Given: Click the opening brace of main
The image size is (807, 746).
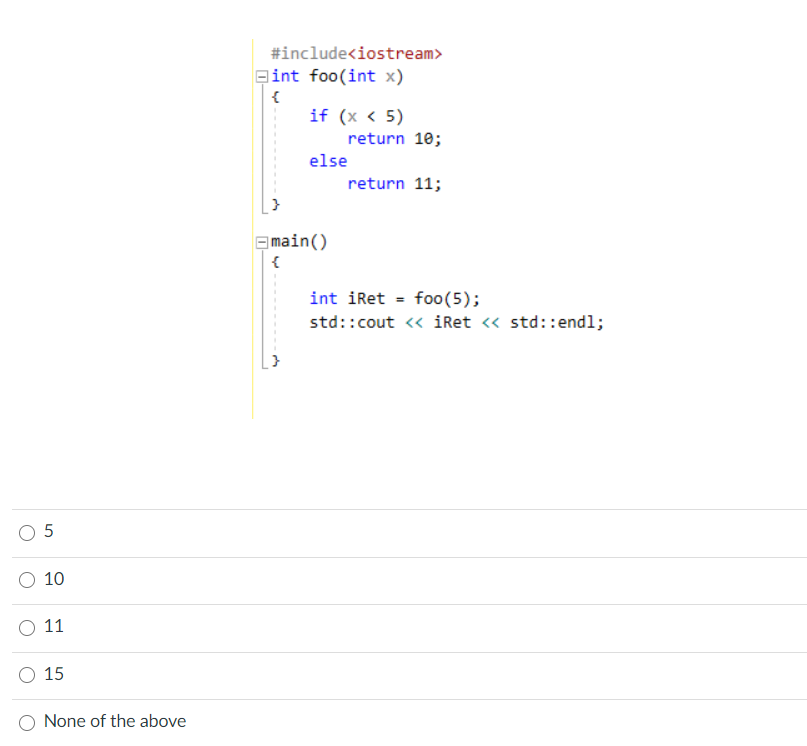Looking at the screenshot, I should (275, 261).
